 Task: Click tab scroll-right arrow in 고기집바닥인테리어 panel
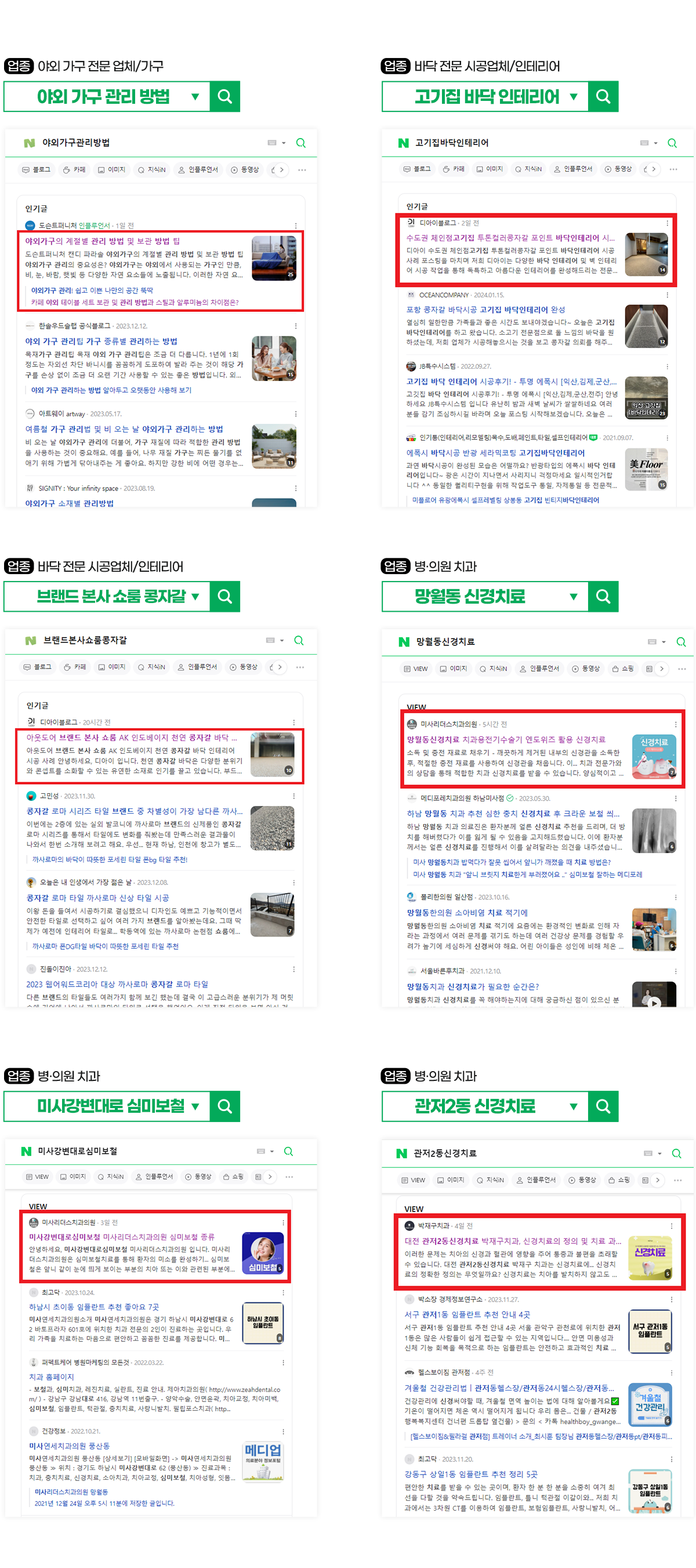point(654,169)
